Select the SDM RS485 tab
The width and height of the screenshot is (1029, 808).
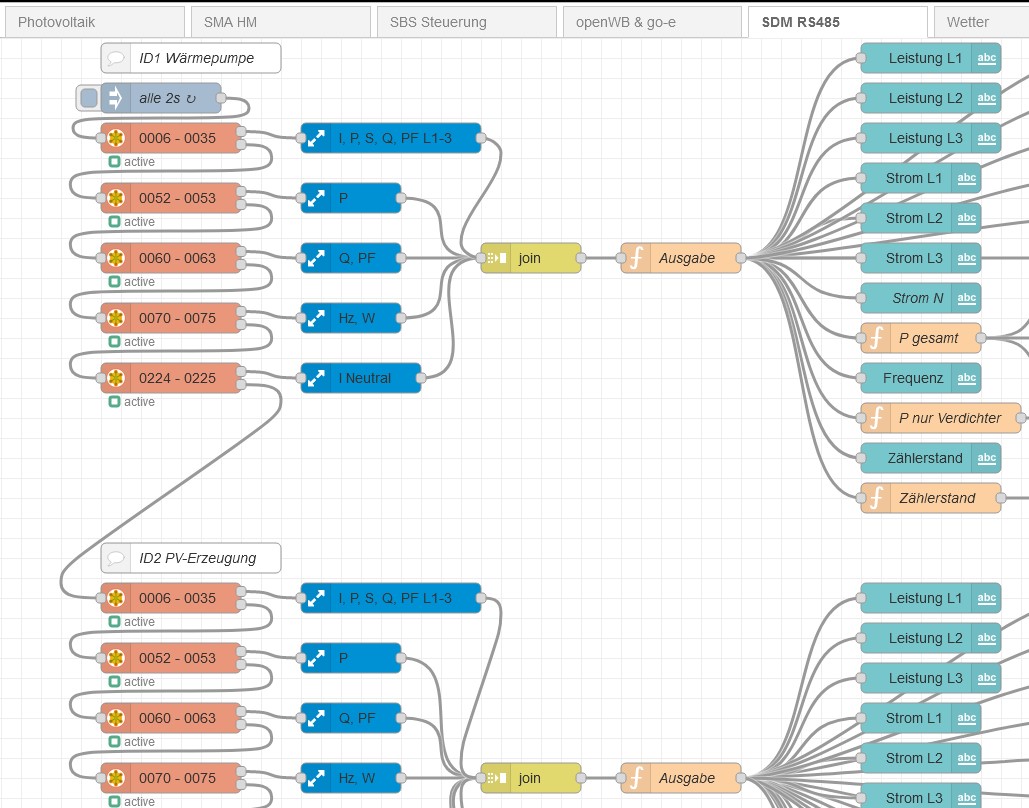tap(838, 22)
